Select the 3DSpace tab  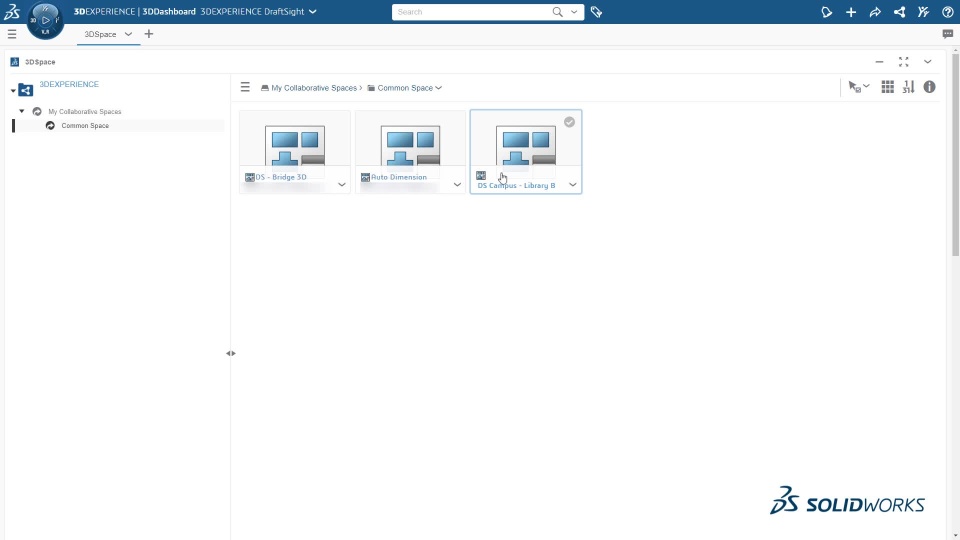(x=100, y=34)
